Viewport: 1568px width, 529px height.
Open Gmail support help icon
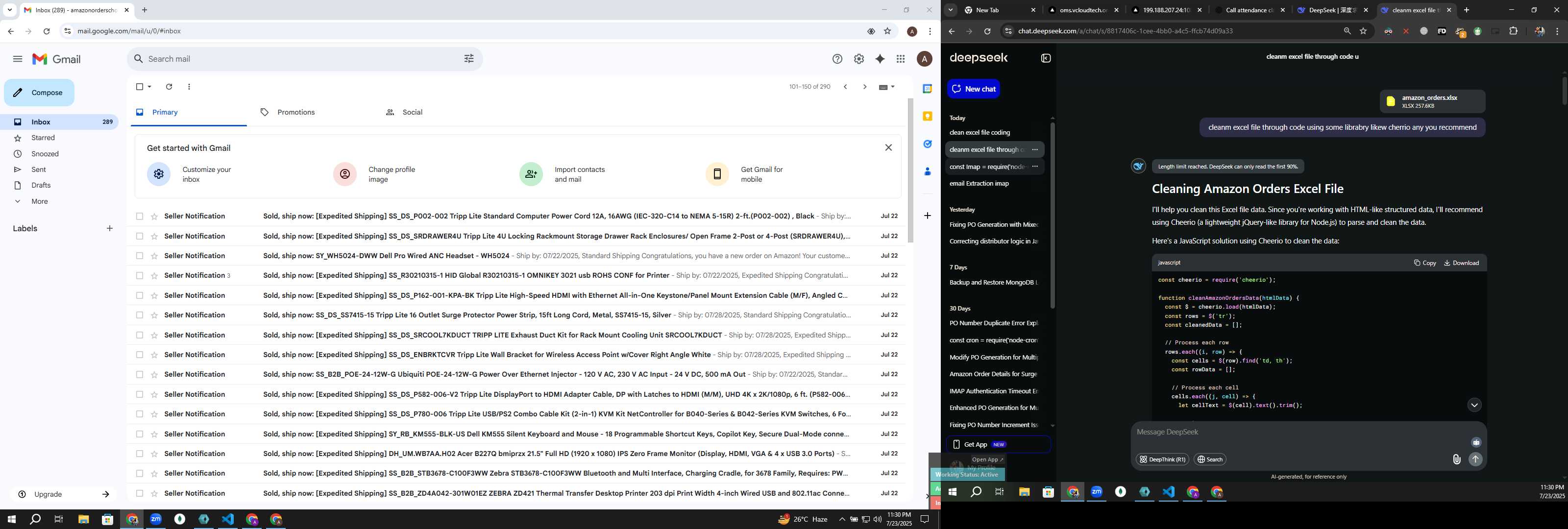[837, 59]
